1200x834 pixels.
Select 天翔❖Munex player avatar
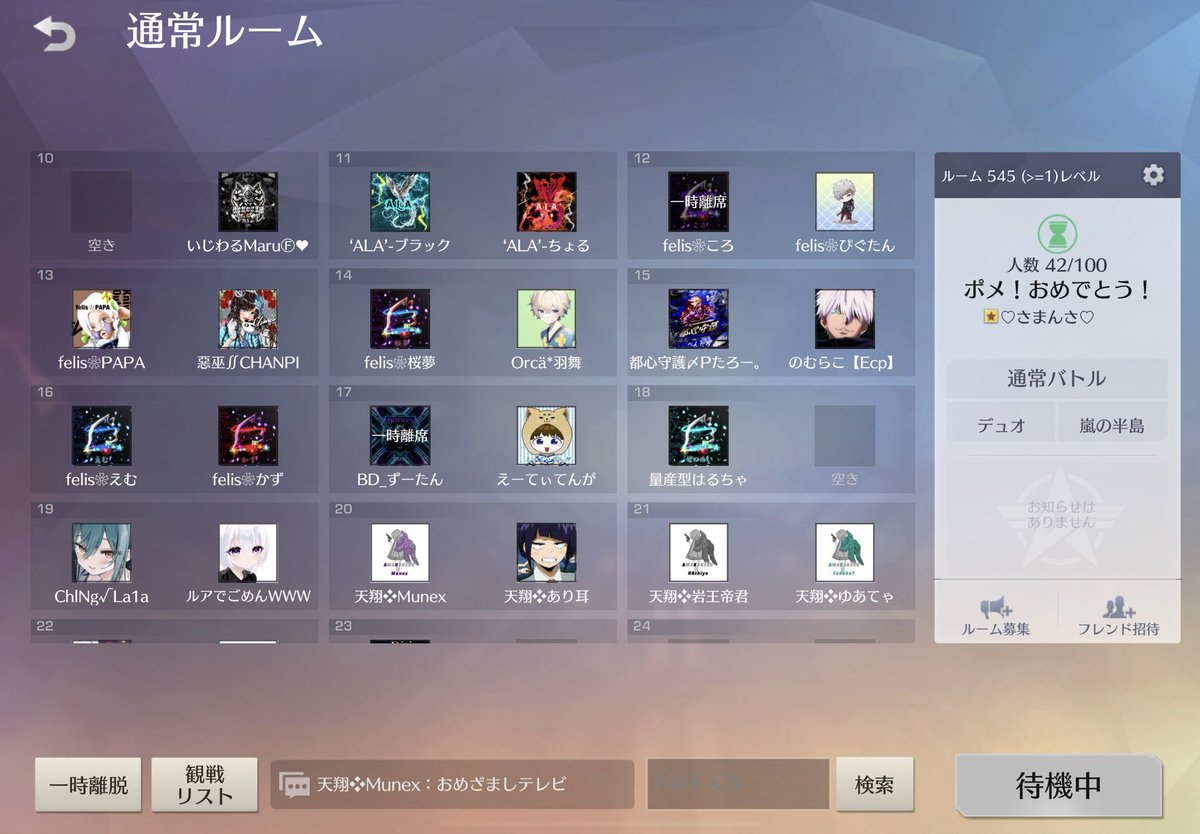[x=400, y=553]
